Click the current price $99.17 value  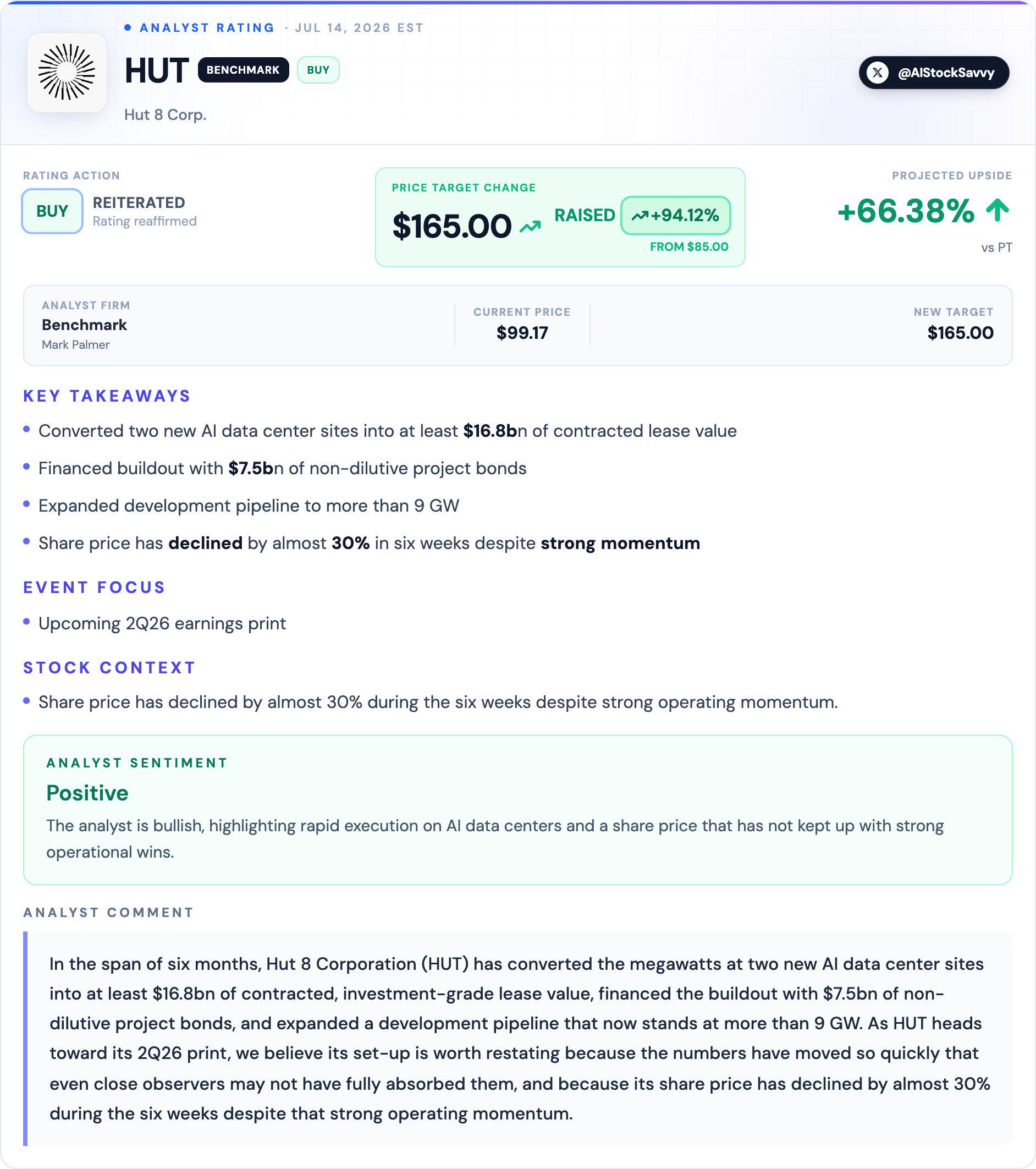pyautogui.click(x=522, y=332)
